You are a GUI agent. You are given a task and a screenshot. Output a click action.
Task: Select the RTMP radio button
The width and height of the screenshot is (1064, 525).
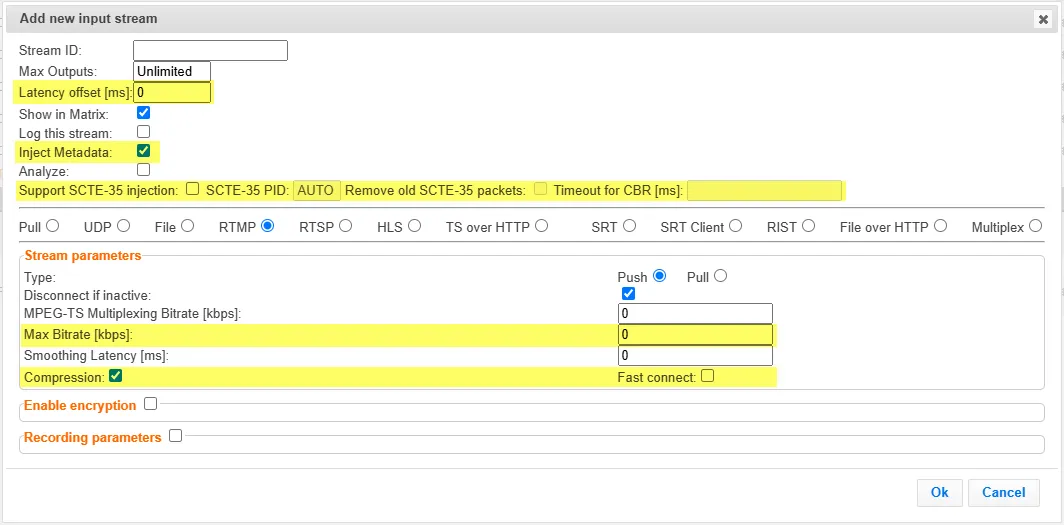point(267,226)
